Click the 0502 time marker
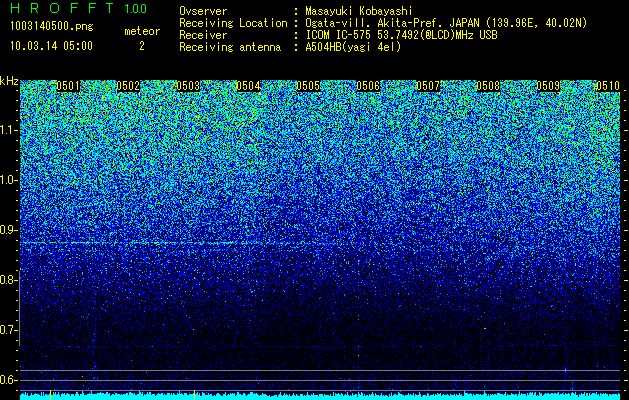The width and height of the screenshot is (629, 400). click(x=128, y=86)
